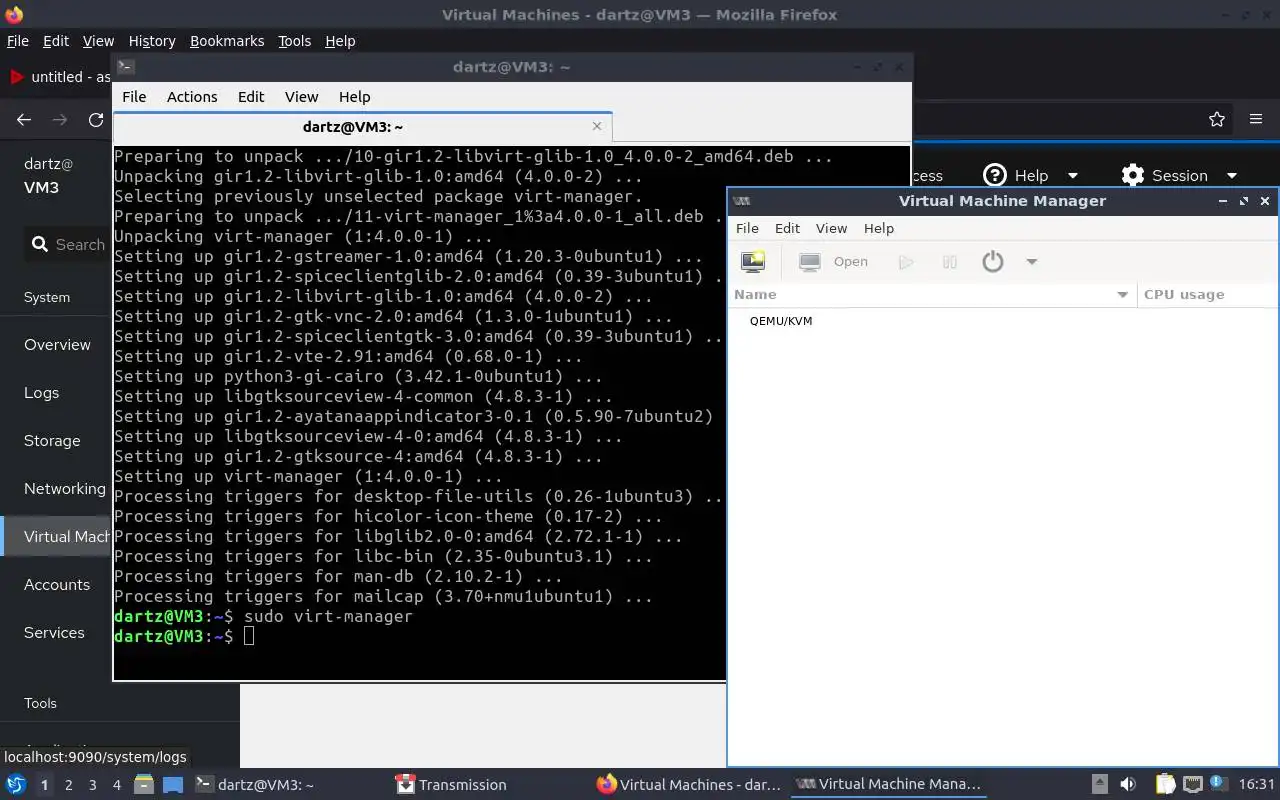
Task: Open File menu in Virtual Machine Manager
Action: (747, 228)
